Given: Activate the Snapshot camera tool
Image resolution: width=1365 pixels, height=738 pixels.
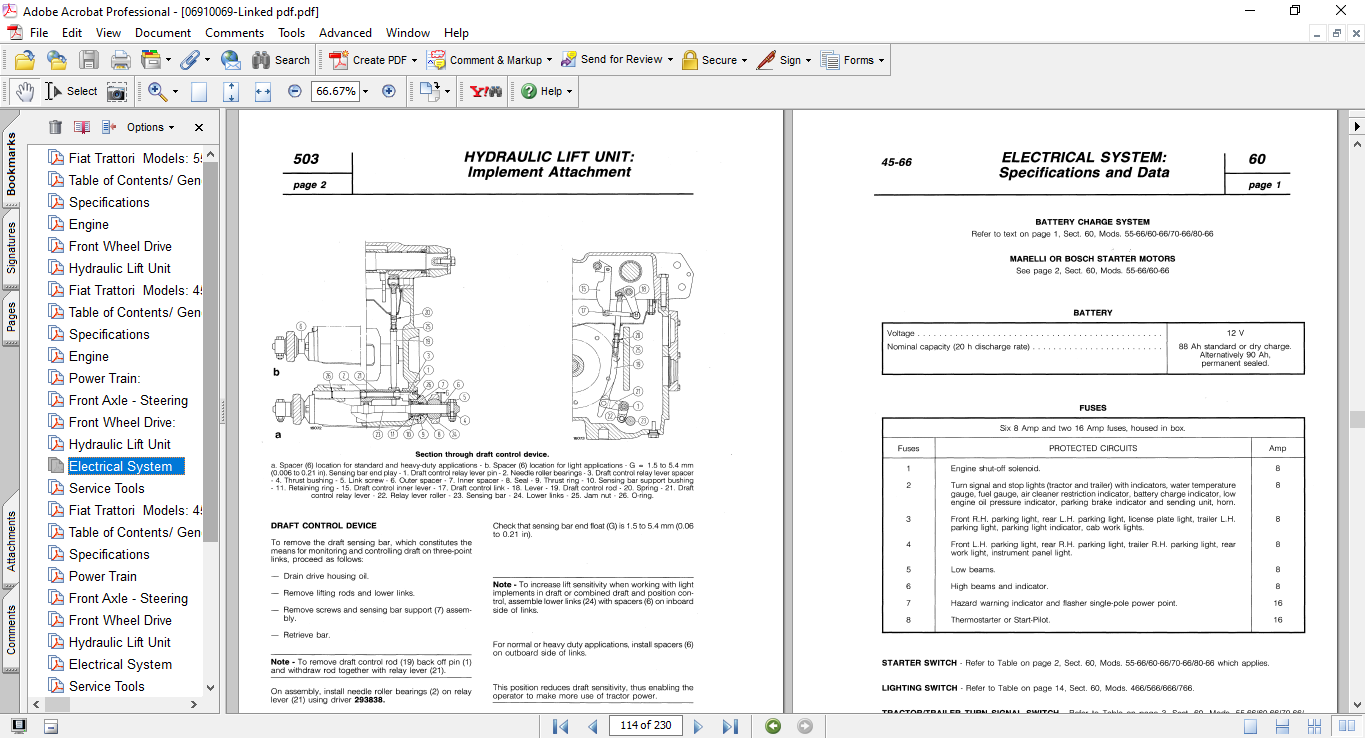Looking at the screenshot, I should point(117,91).
